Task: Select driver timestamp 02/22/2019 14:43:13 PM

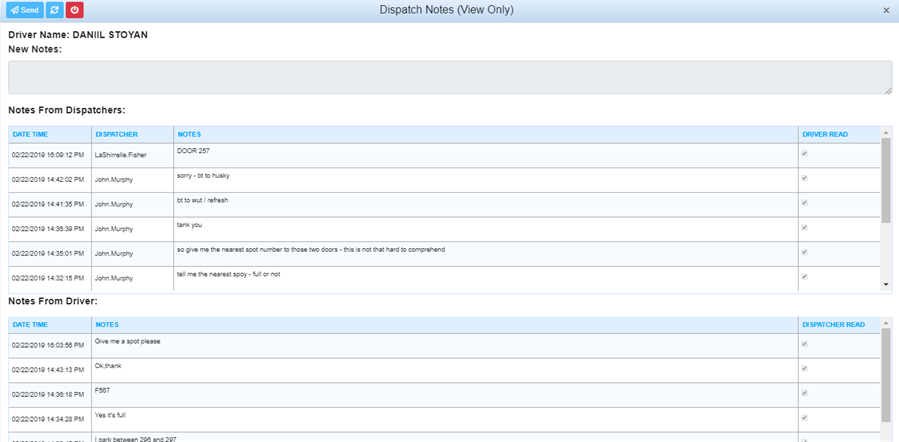Action: point(48,370)
